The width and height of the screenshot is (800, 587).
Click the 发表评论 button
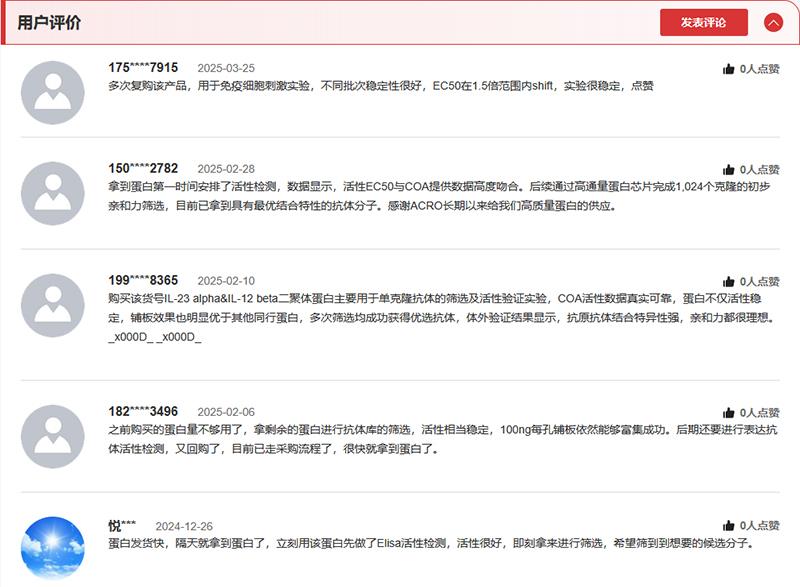703,22
